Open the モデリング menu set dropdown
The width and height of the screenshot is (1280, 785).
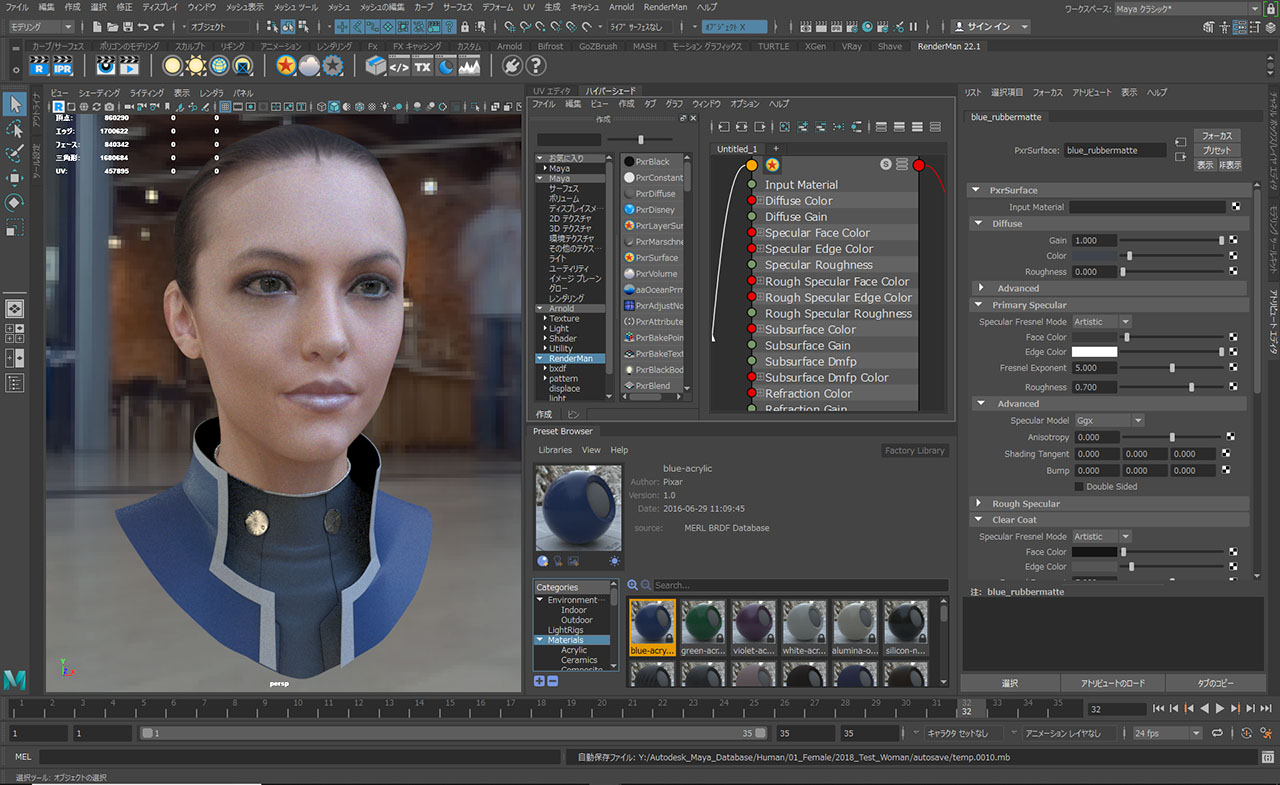41,26
